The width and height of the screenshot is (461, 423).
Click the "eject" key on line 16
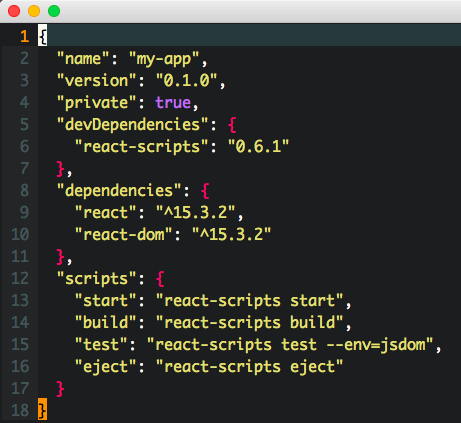pyautogui.click(x=106, y=367)
